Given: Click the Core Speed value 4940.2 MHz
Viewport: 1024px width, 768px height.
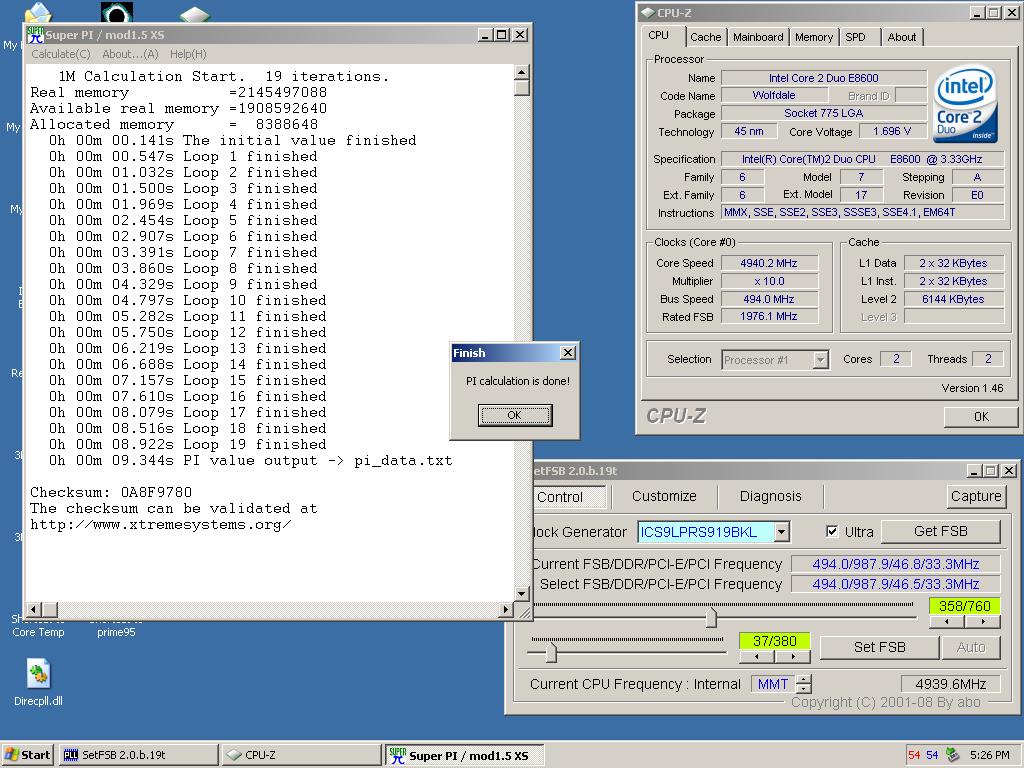Looking at the screenshot, I should (x=769, y=263).
